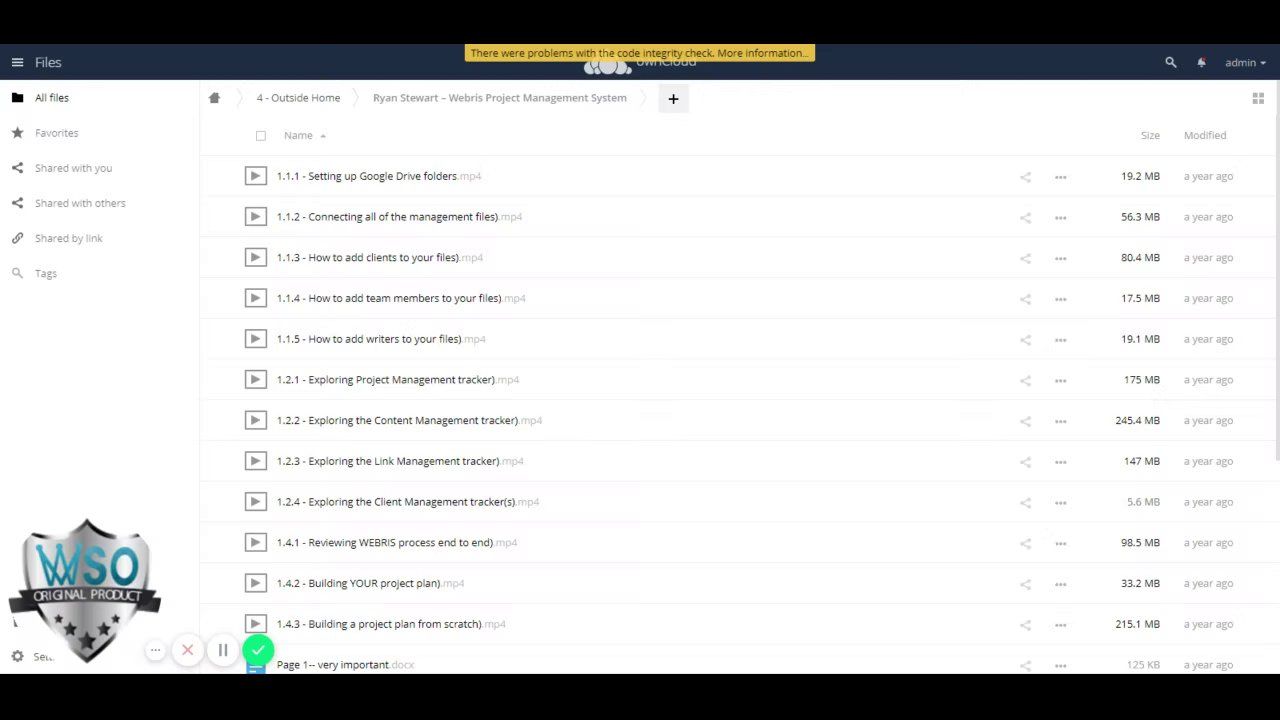This screenshot has width=1280, height=720.
Task: Share 1.1.5 add writers video
Action: [x=1025, y=339]
